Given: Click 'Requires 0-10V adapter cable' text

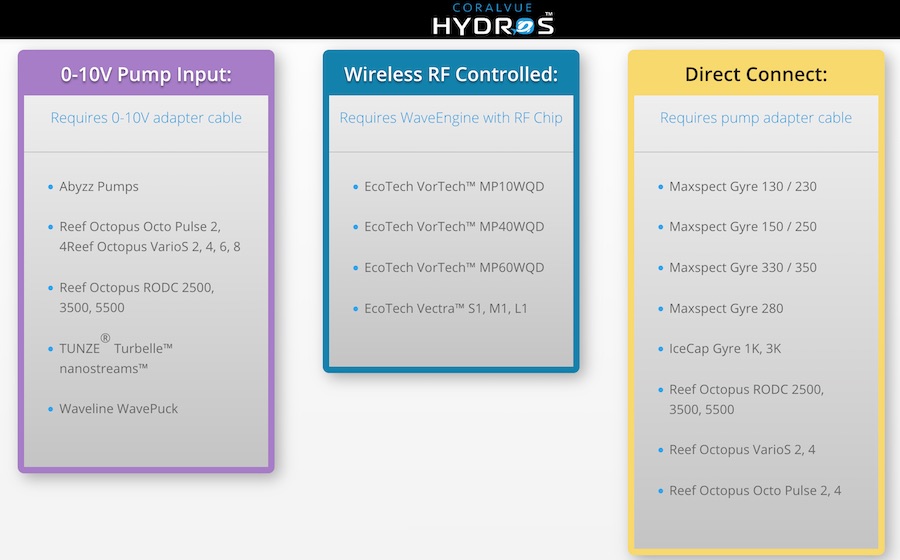Looking at the screenshot, I should 146,118.
